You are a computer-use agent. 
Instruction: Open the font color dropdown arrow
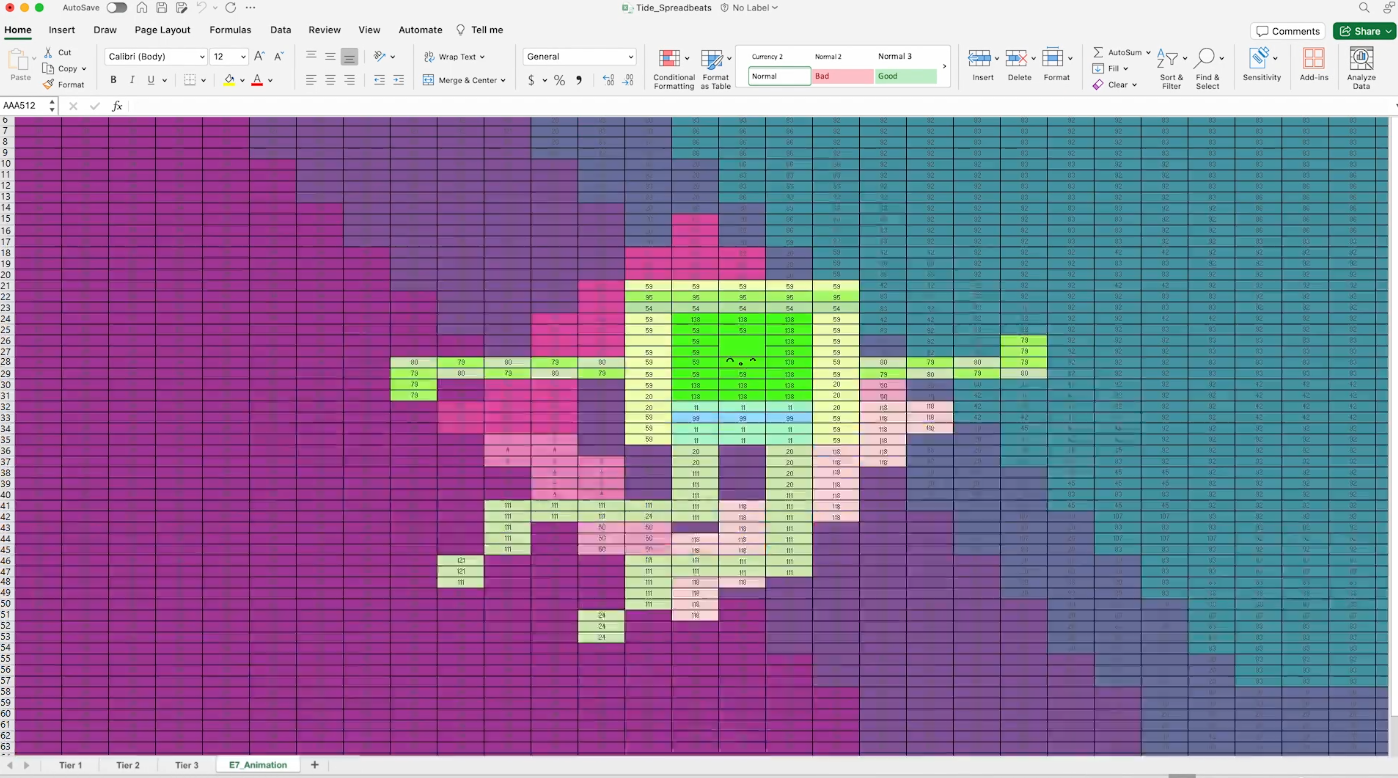click(270, 80)
